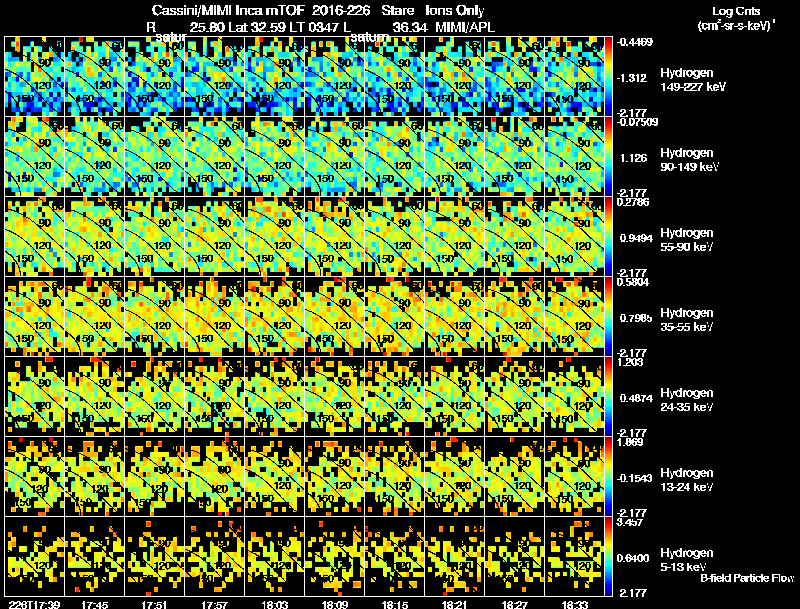Click the color bar beside Hydrogen 35-55 keV
The image size is (800, 609).
point(608,316)
